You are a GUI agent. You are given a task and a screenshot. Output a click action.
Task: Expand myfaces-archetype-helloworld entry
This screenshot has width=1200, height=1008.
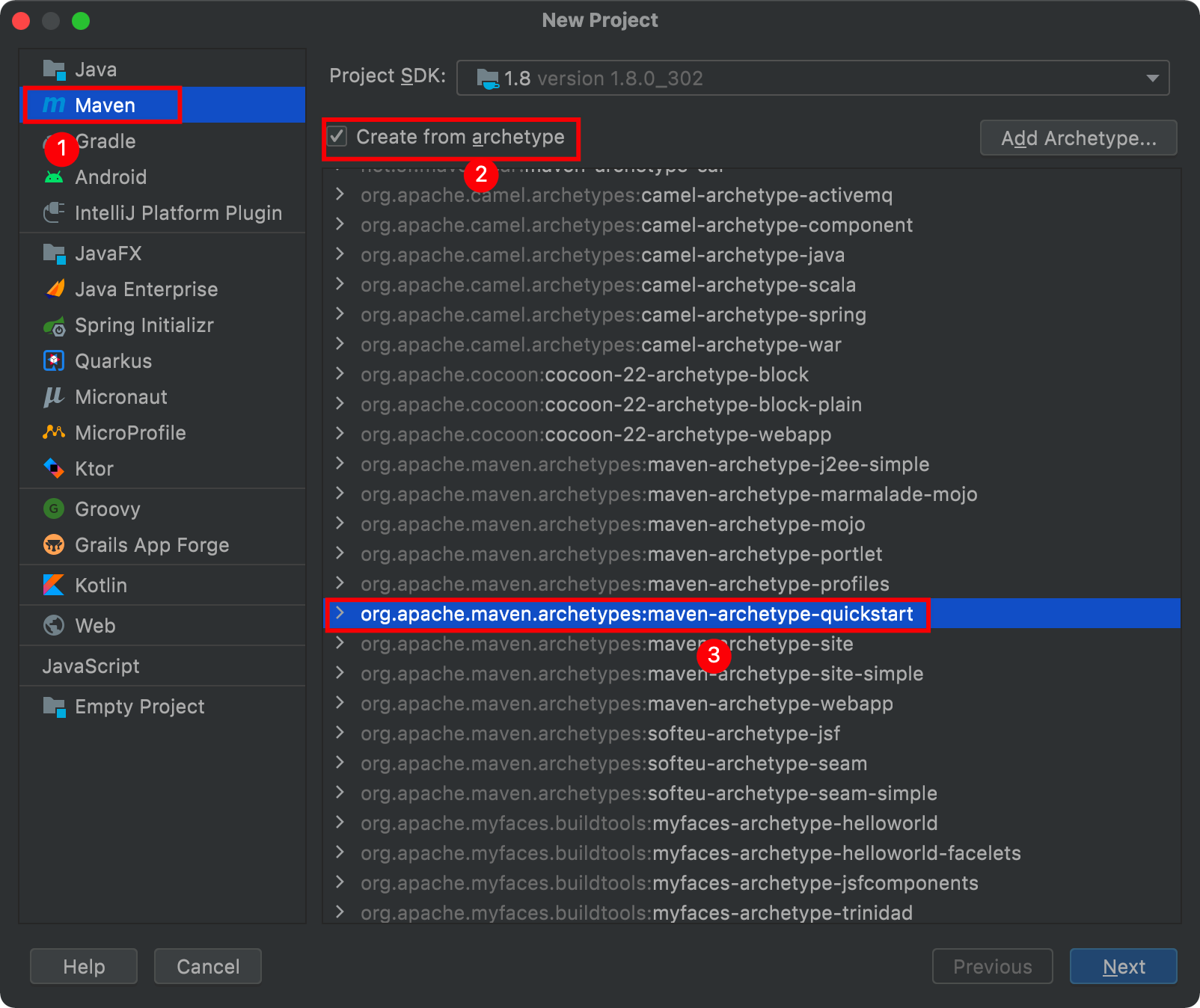coord(340,823)
